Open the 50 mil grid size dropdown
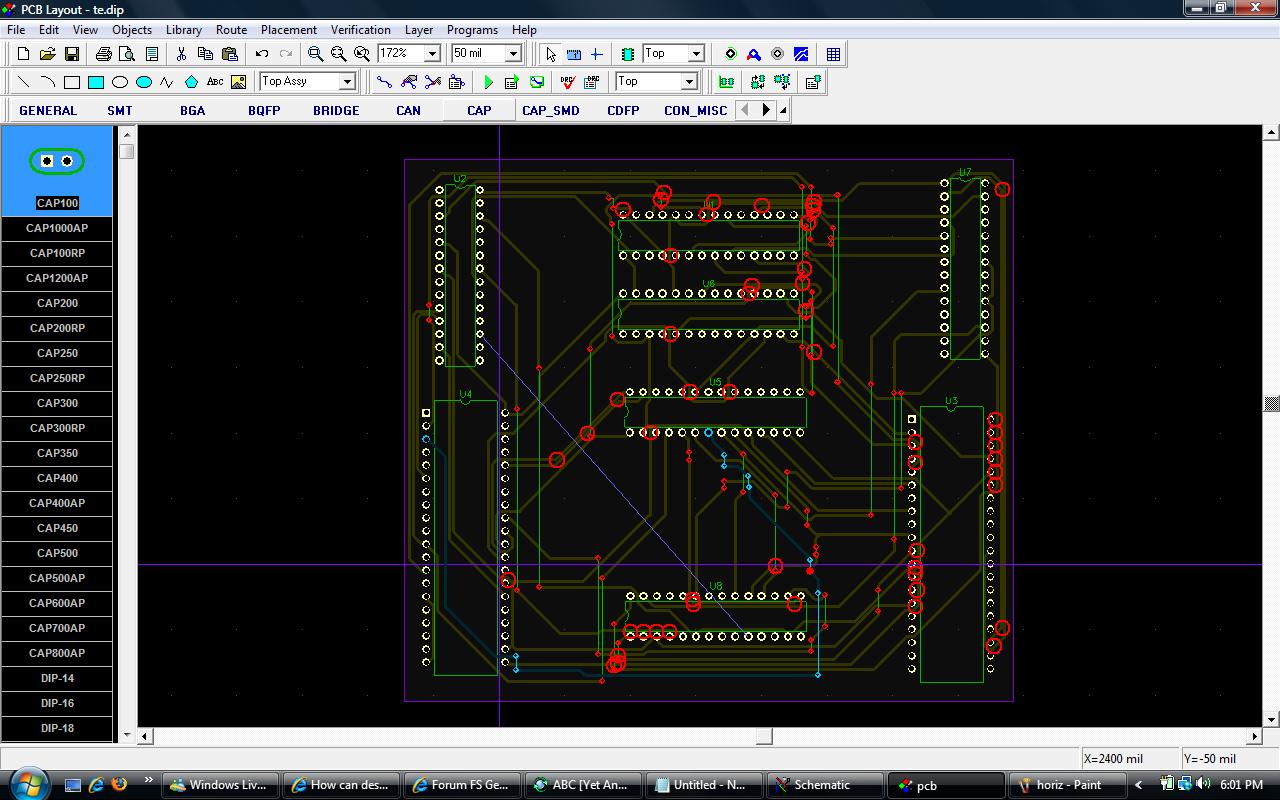Viewport: 1280px width, 800px height. pyautogui.click(x=513, y=54)
